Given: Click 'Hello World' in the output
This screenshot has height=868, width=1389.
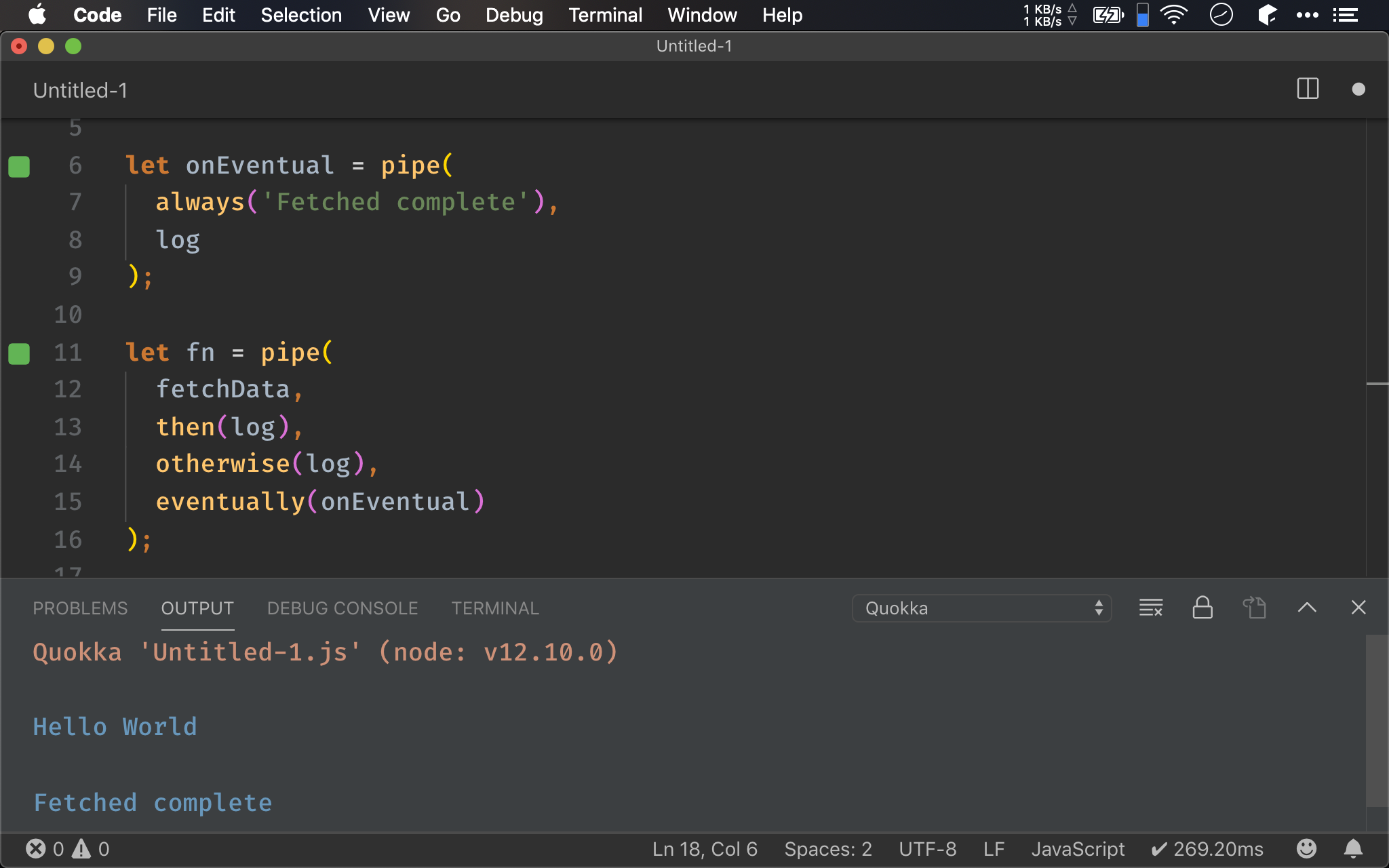Looking at the screenshot, I should click(115, 727).
